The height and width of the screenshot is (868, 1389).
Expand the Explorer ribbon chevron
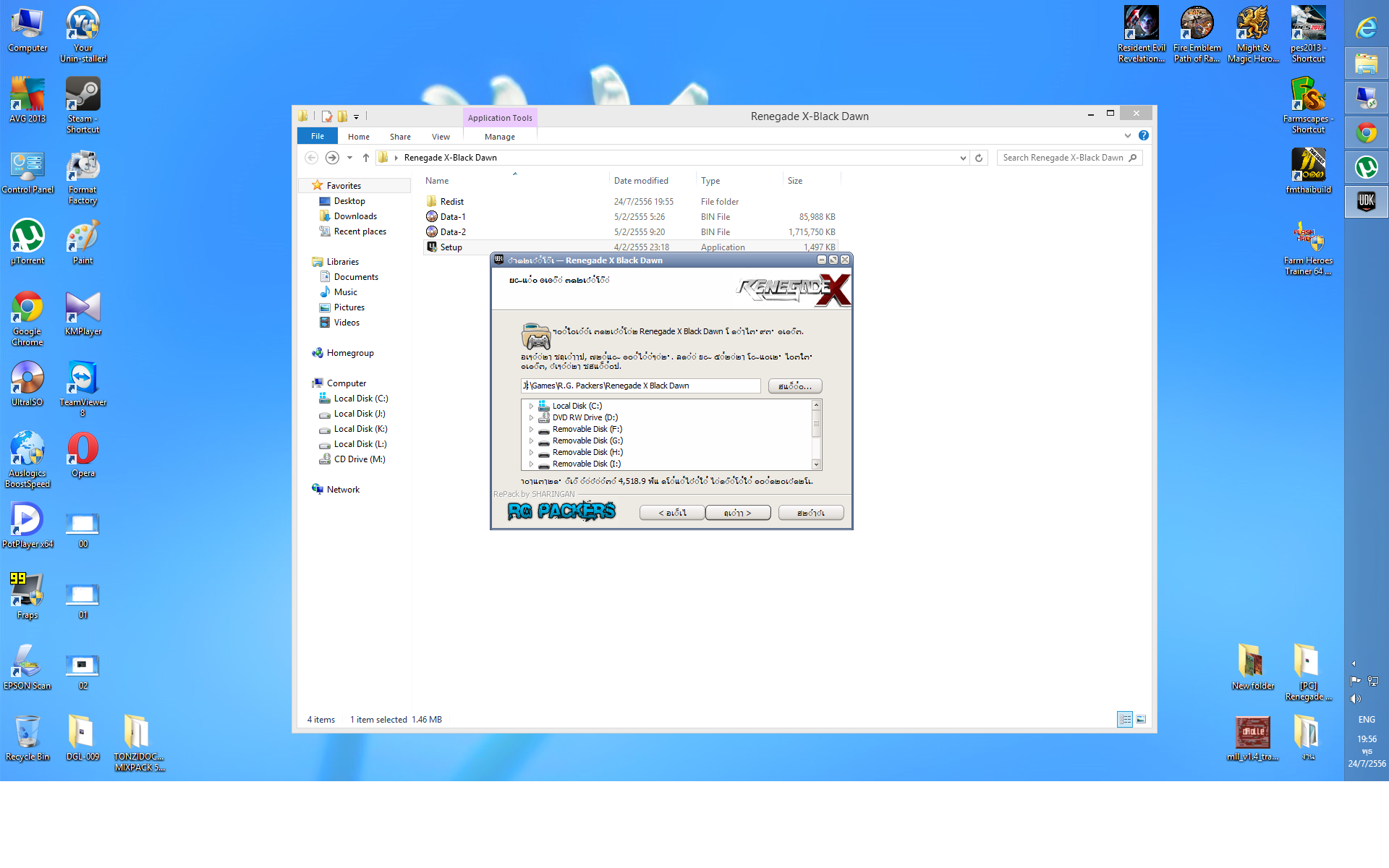pos(1127,135)
